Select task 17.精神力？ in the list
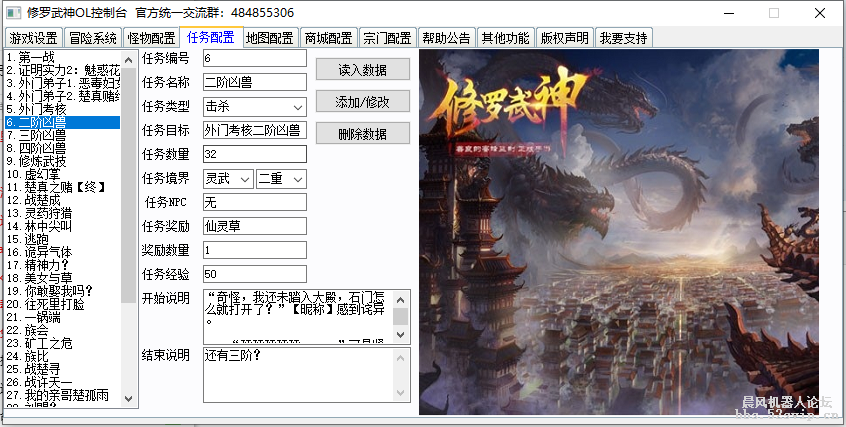Image resolution: width=846 pixels, height=427 pixels. click(x=63, y=265)
